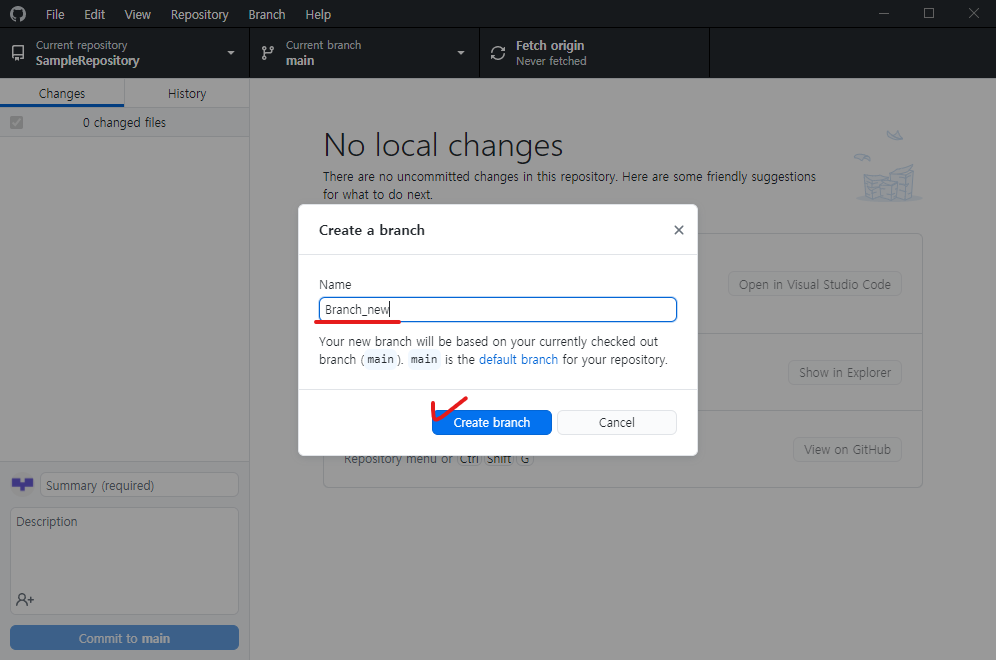The image size is (996, 660).
Task: Switch to the History tab
Action: point(187,93)
